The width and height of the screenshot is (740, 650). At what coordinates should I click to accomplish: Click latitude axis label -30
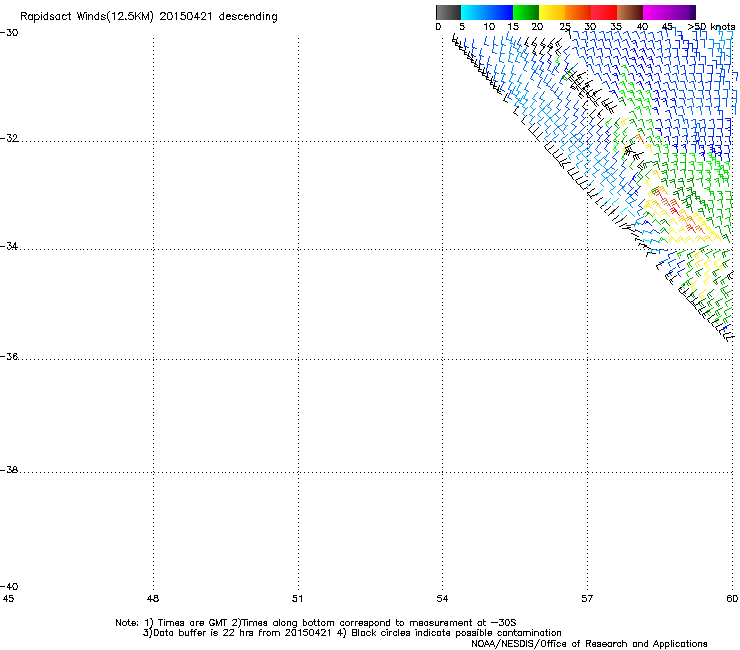click(9, 33)
